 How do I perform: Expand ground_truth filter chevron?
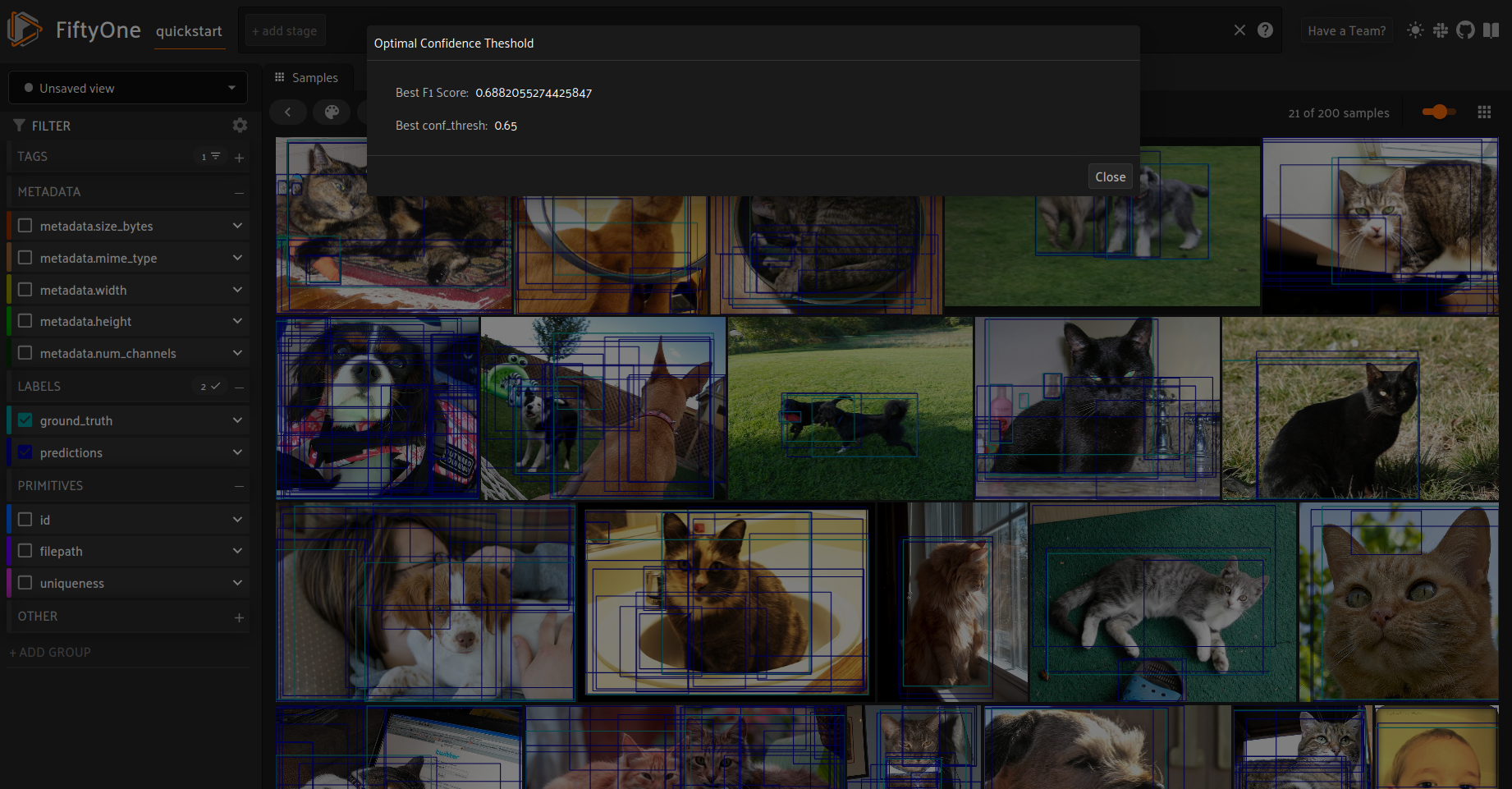(x=237, y=420)
